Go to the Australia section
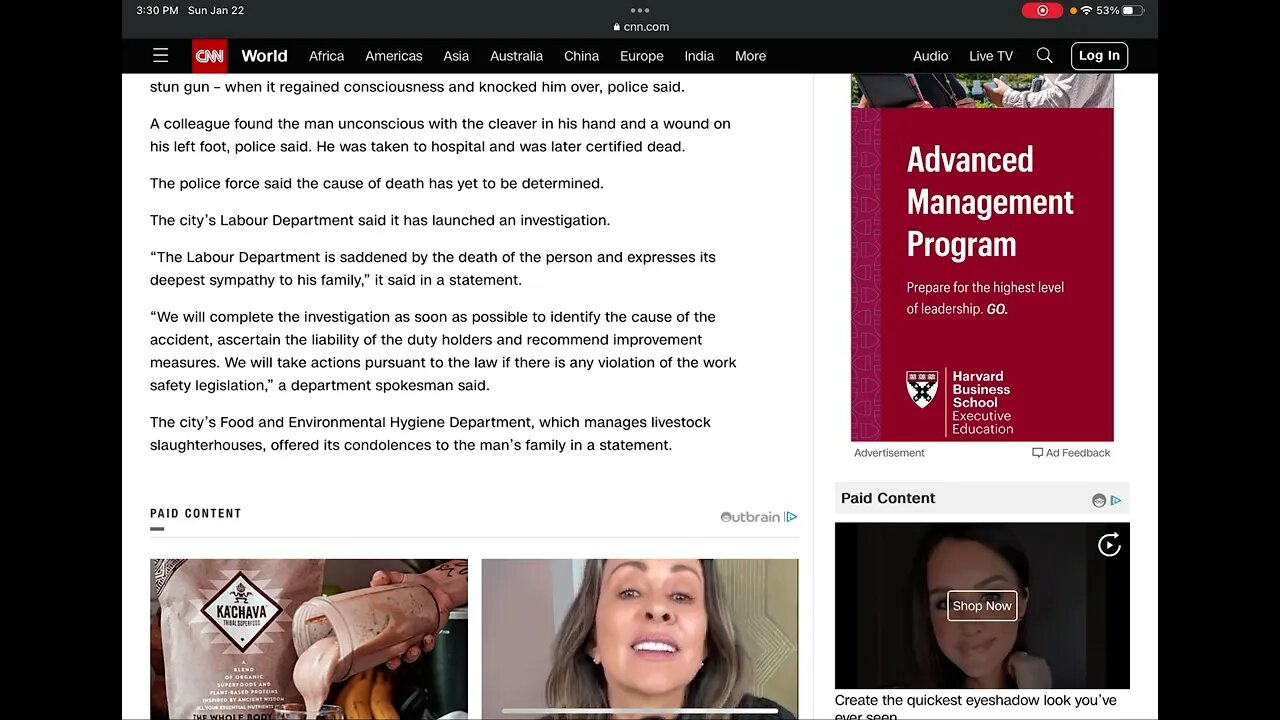This screenshot has height=720, width=1280. click(x=516, y=56)
